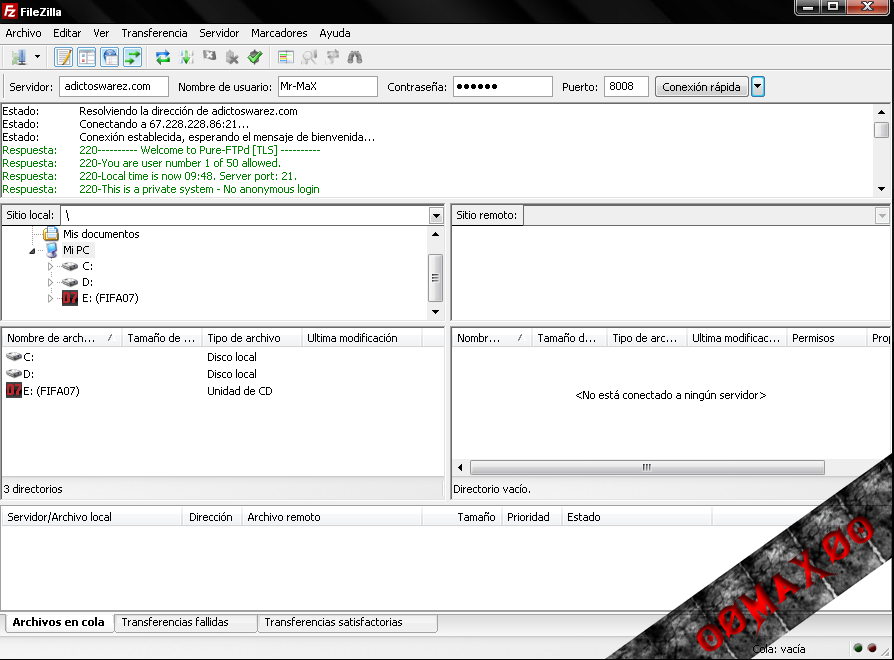Viewport: 894px width, 660px height.
Task: Open the Archivo menu
Action: pyautogui.click(x=23, y=33)
